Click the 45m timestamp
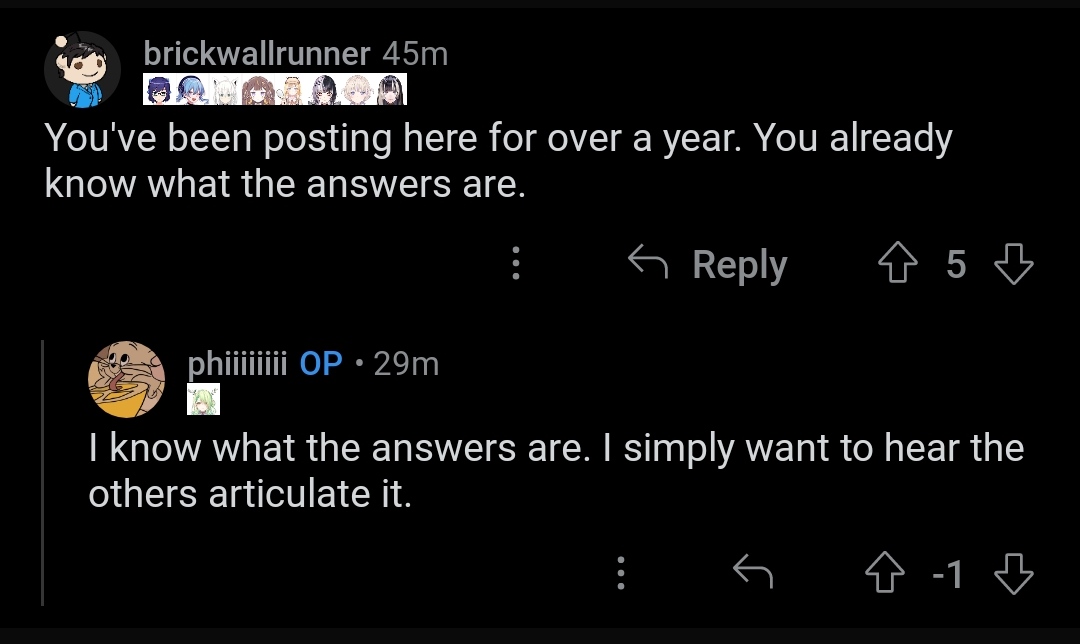This screenshot has width=1080, height=644. 415,54
